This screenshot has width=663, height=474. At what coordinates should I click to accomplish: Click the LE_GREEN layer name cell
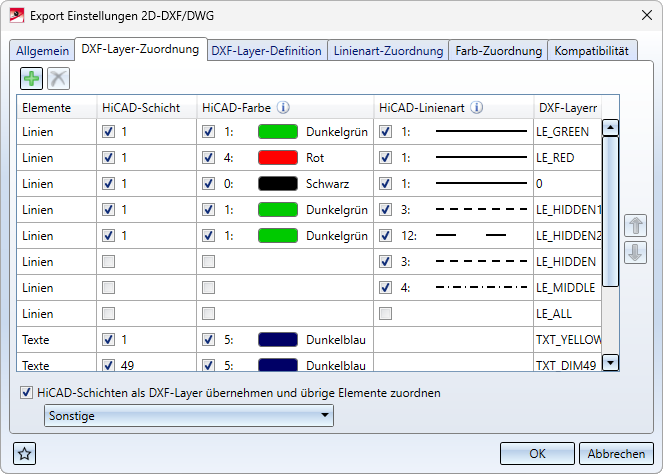tap(567, 132)
